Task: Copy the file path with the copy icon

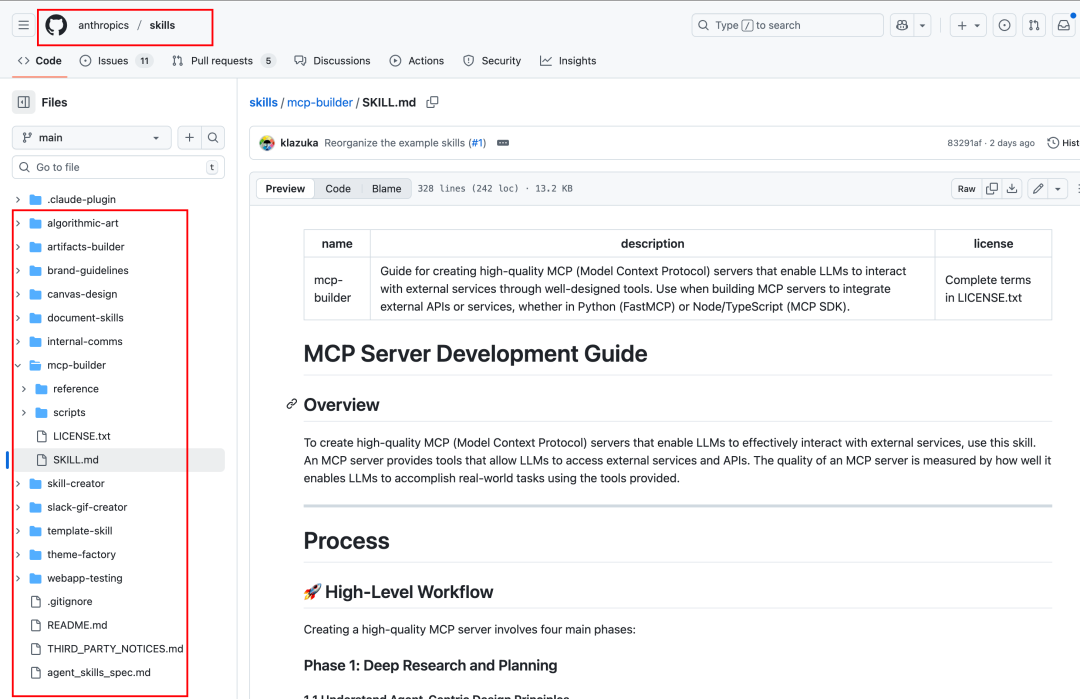Action: point(432,102)
